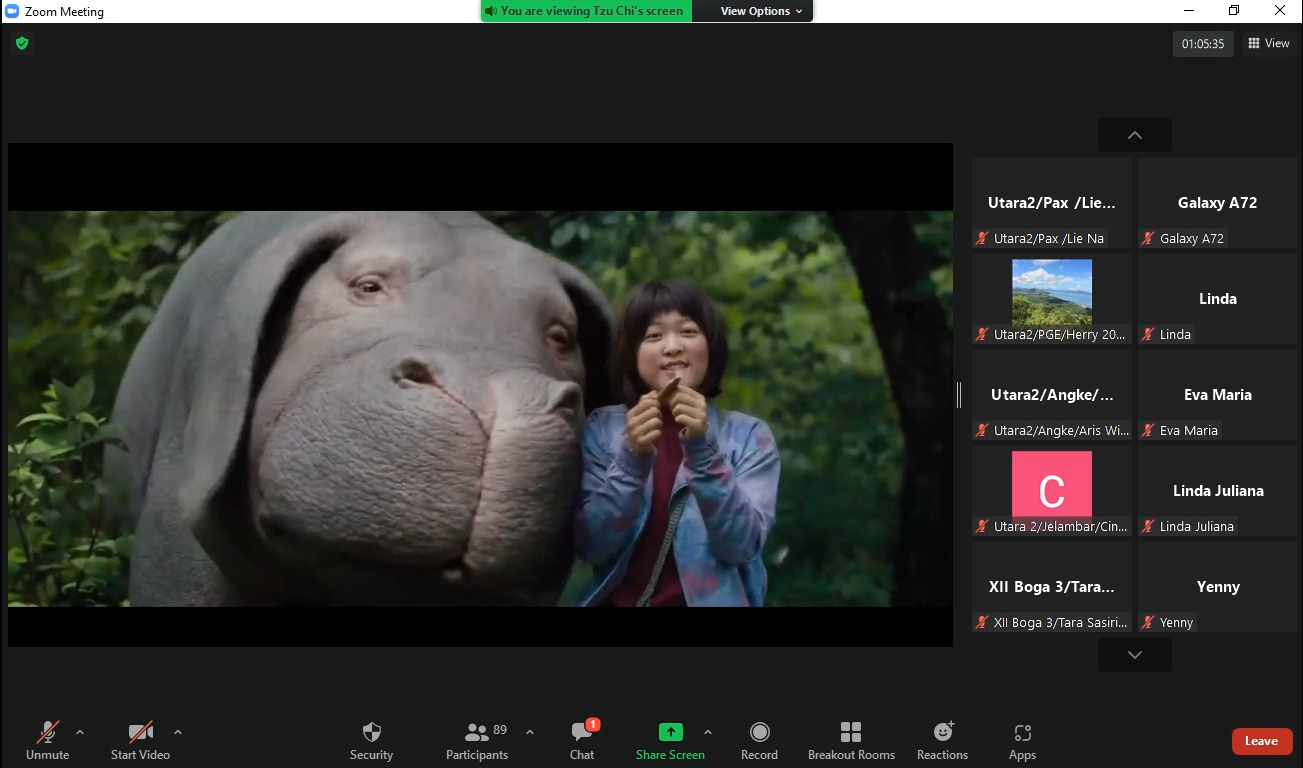Open video options arrow next to Start Video
Image resolution: width=1303 pixels, height=768 pixels.
[x=178, y=732]
